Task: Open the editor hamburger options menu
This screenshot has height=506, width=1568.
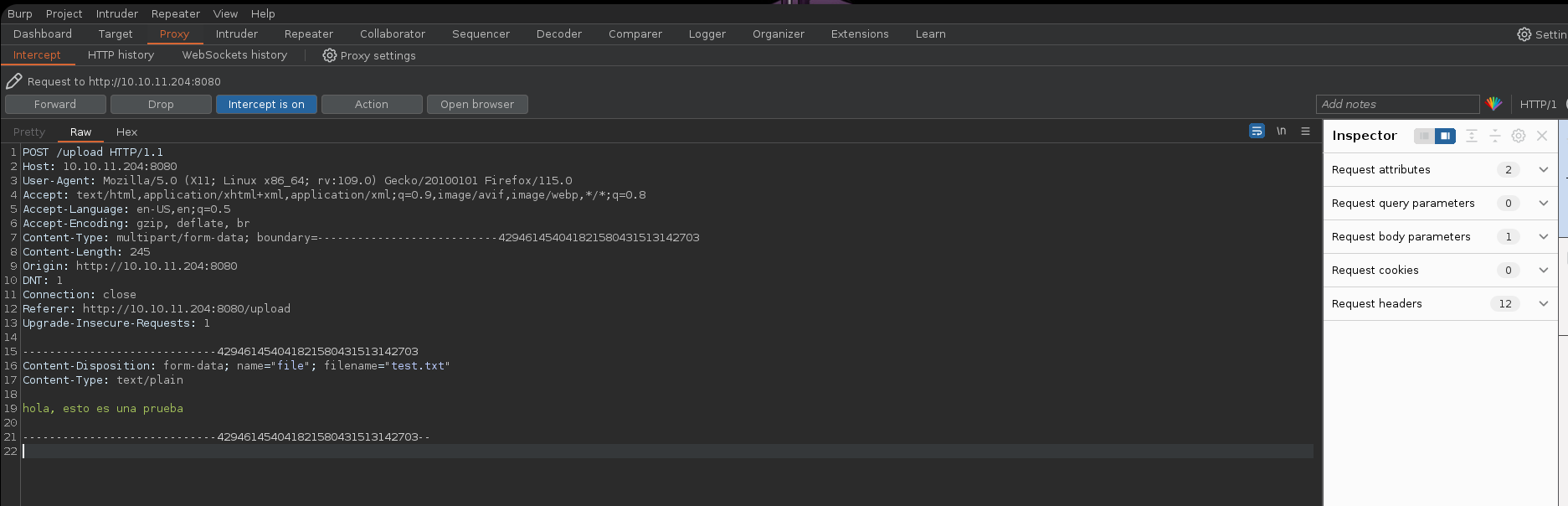Action: tap(1305, 132)
